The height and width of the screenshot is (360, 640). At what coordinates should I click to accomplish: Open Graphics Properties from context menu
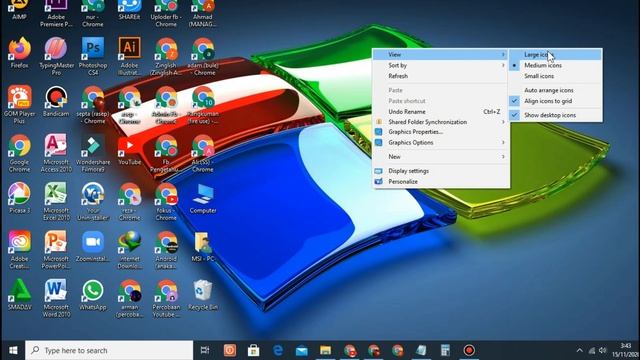[x=440, y=132]
